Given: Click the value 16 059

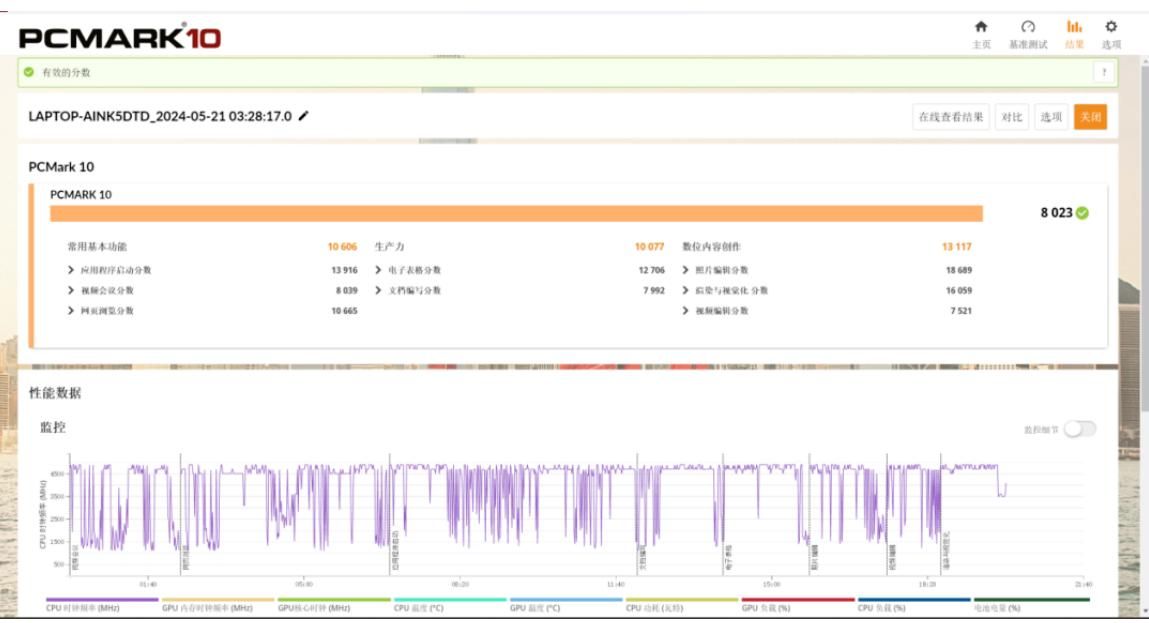Looking at the screenshot, I should pos(958,290).
